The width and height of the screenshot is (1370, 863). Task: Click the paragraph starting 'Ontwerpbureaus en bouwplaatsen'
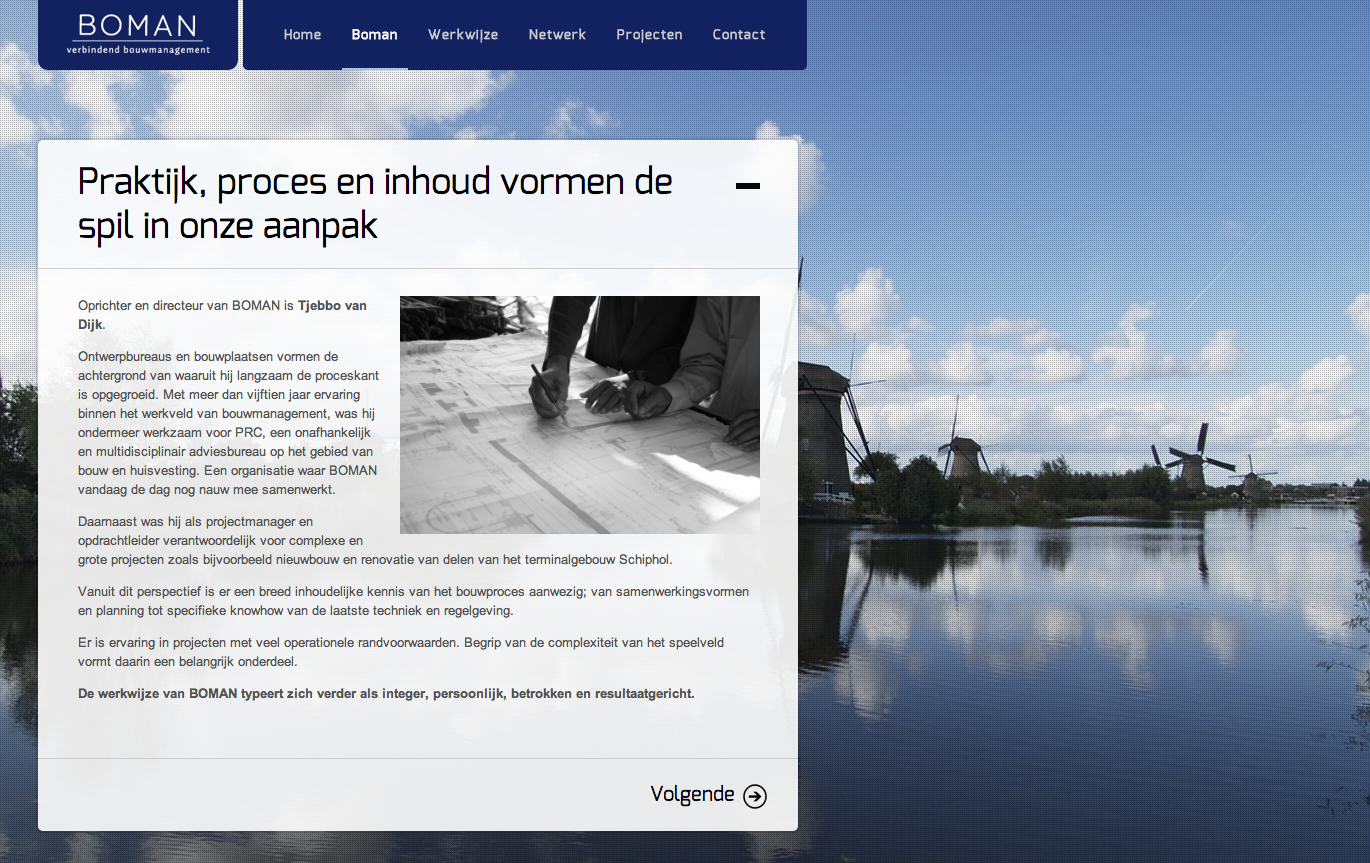tap(227, 423)
